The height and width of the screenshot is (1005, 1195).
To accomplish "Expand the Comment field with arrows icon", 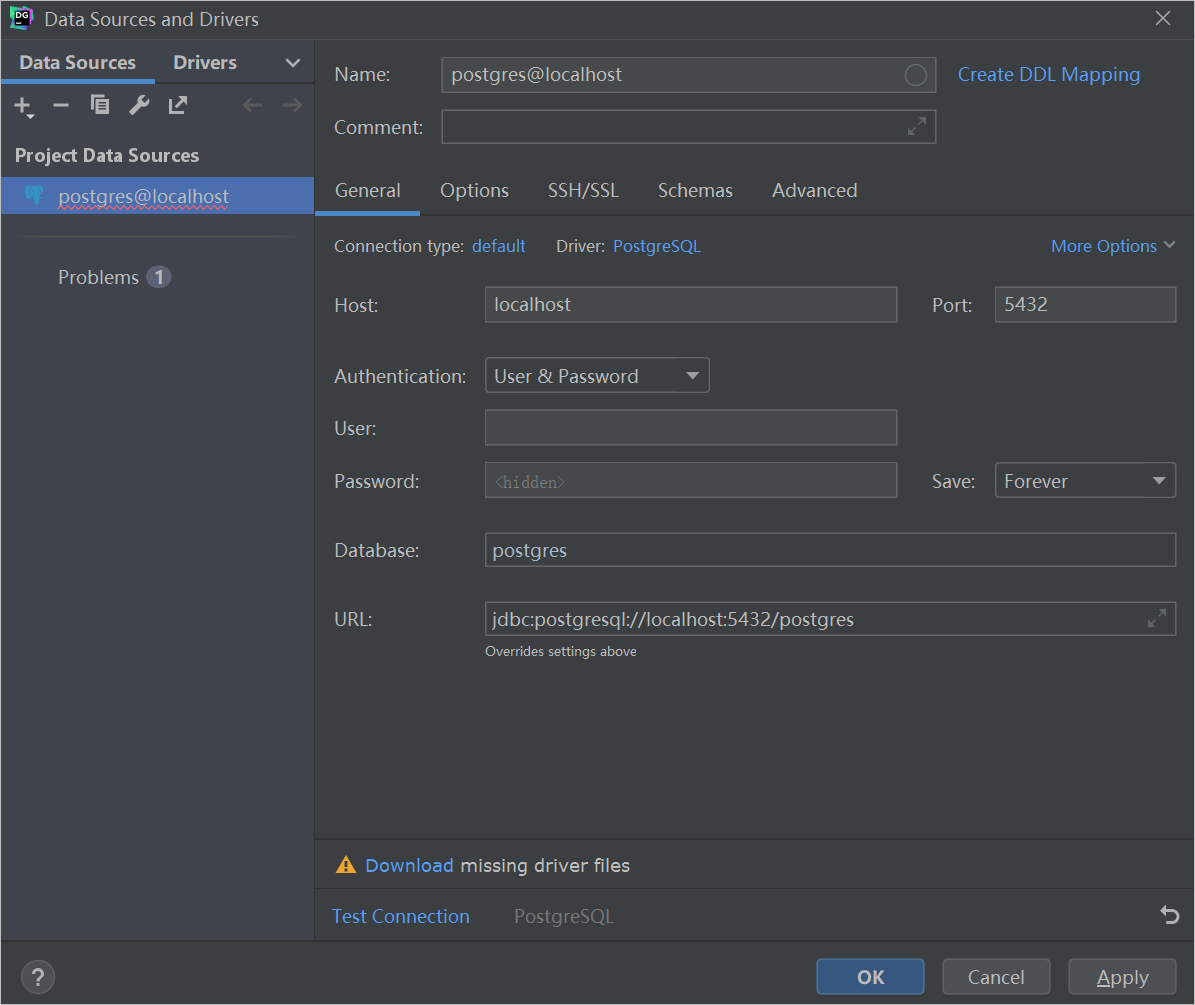I will (916, 127).
